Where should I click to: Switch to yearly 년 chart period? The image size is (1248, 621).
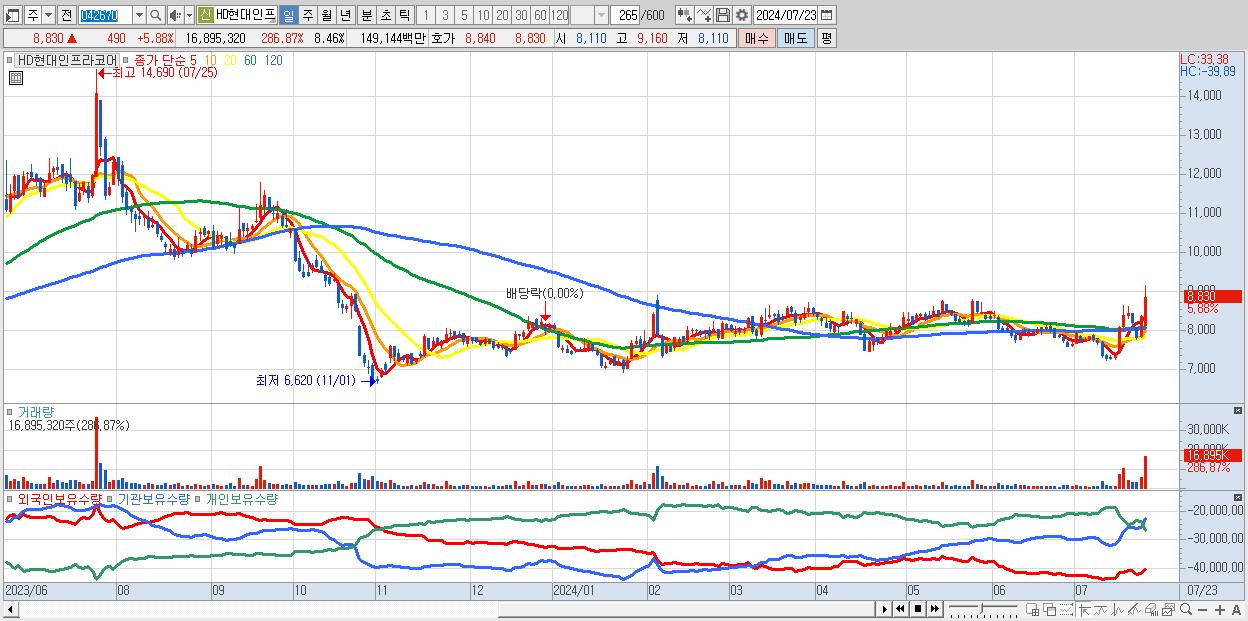(x=345, y=15)
